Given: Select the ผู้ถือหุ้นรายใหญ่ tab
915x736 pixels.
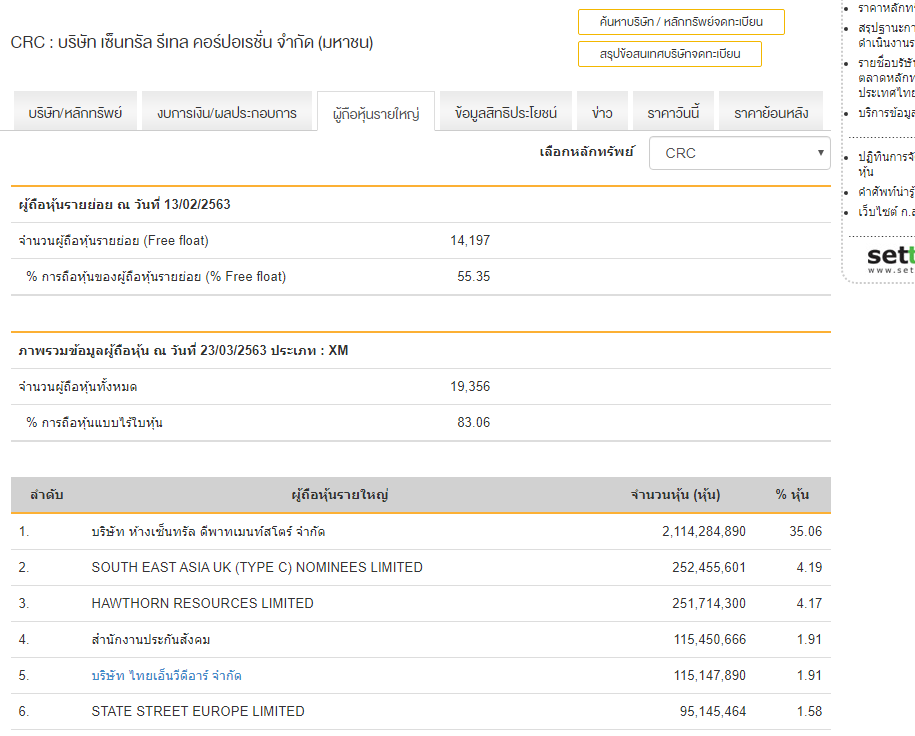Looking at the screenshot, I should click(376, 113).
